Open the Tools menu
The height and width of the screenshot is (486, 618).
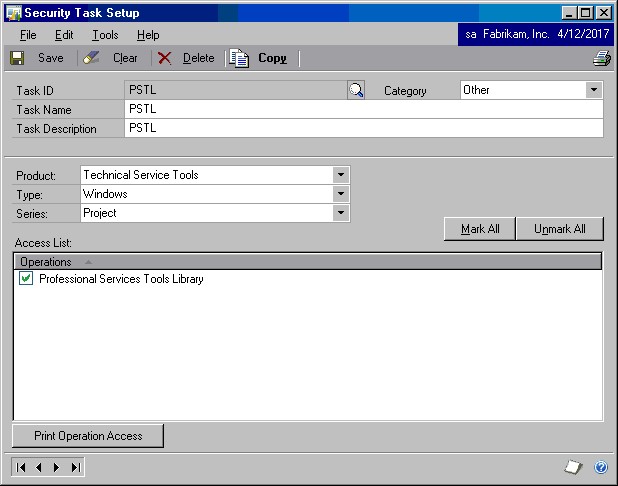click(x=105, y=35)
